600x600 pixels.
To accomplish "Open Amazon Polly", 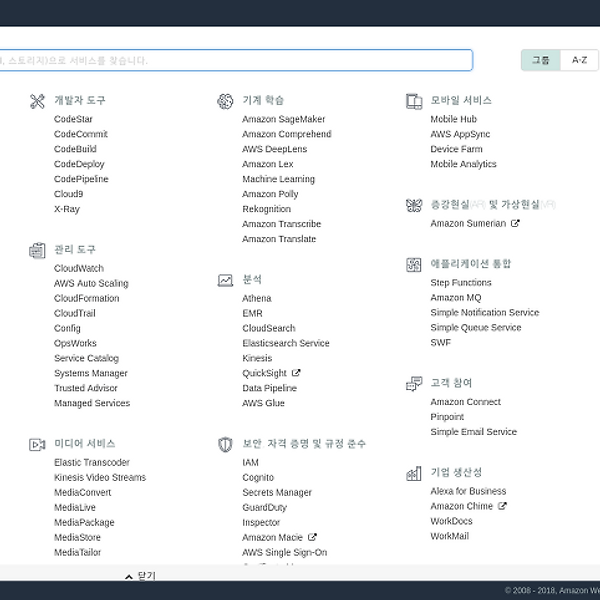I will click(270, 194).
